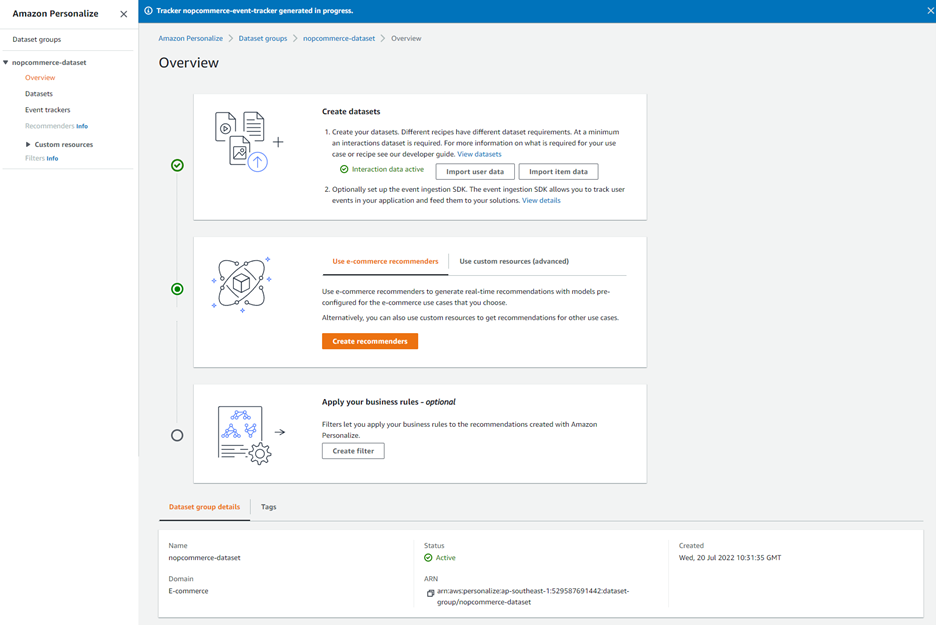This screenshot has height=625, width=936.
Task: Click the business rules filter illustration
Action: tap(251, 435)
